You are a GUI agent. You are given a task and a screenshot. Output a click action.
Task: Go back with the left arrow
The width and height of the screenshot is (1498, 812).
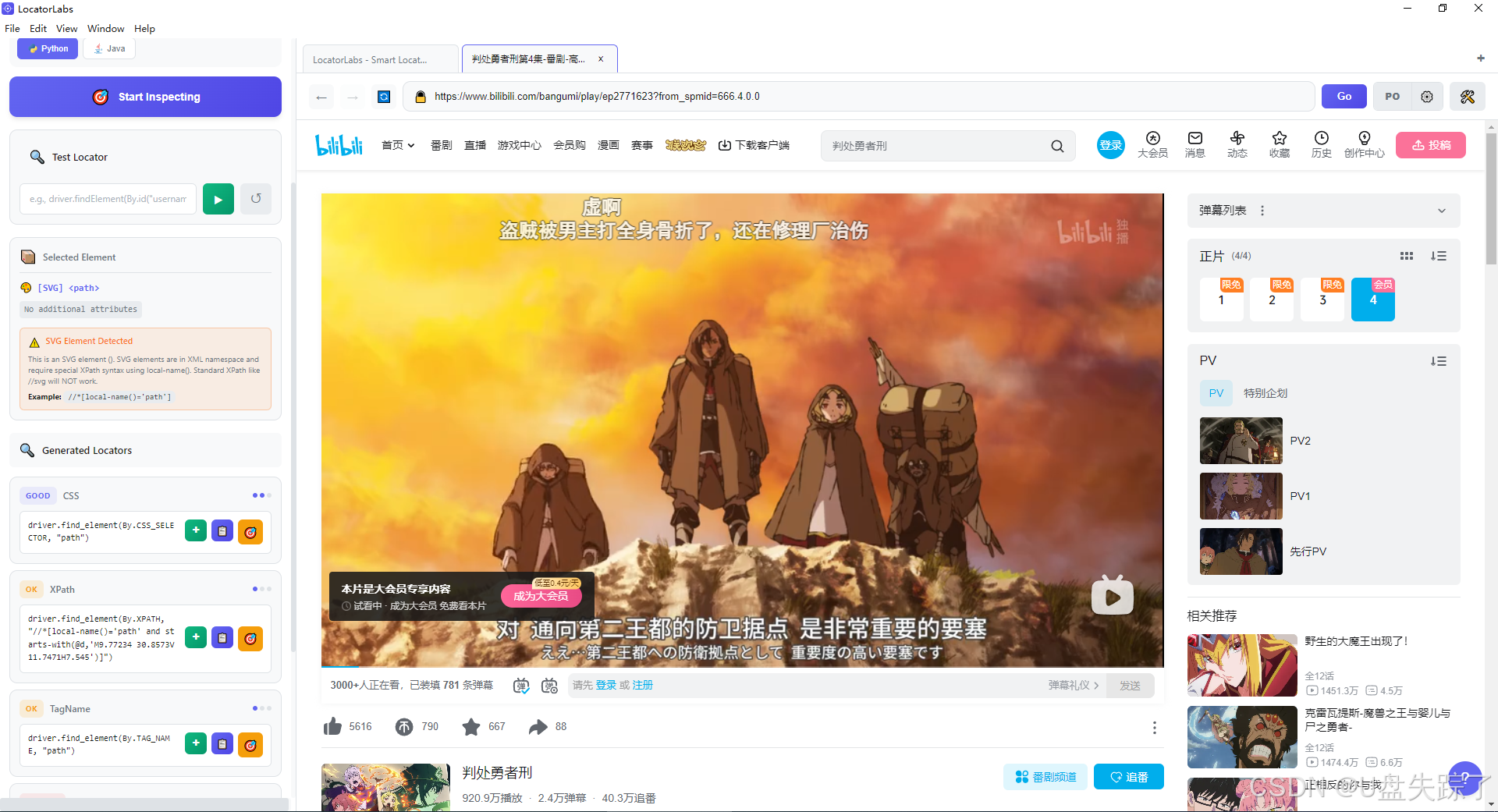pyautogui.click(x=321, y=97)
